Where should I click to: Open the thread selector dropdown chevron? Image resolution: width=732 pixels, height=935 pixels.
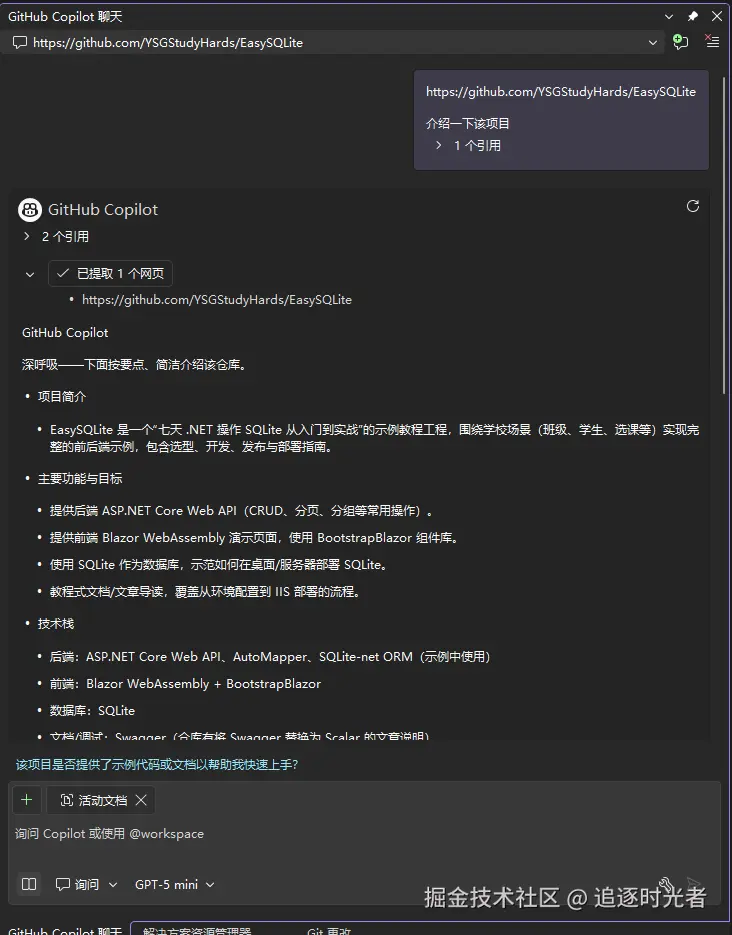pyautogui.click(x=653, y=42)
